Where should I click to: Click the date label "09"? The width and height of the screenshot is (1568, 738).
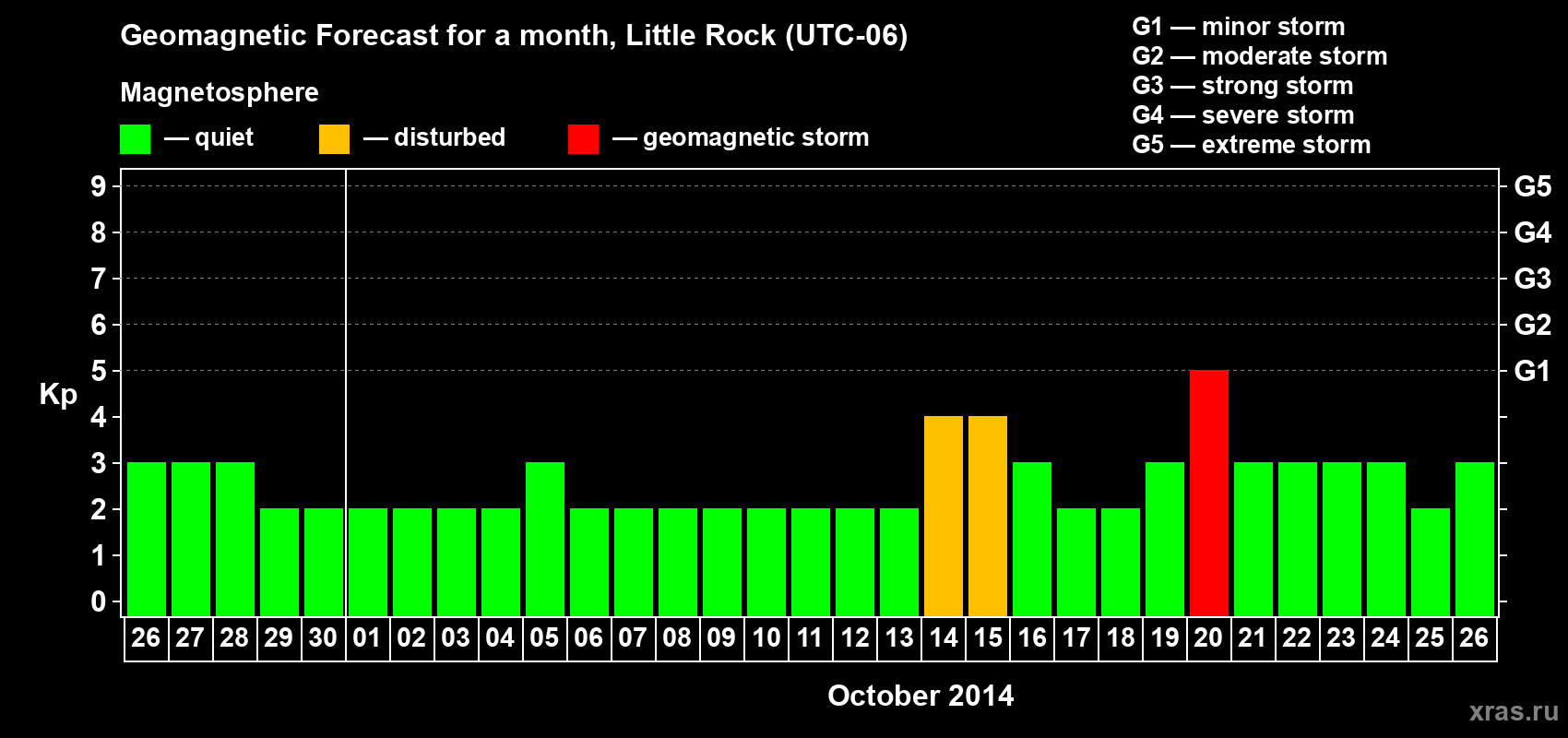tap(721, 638)
